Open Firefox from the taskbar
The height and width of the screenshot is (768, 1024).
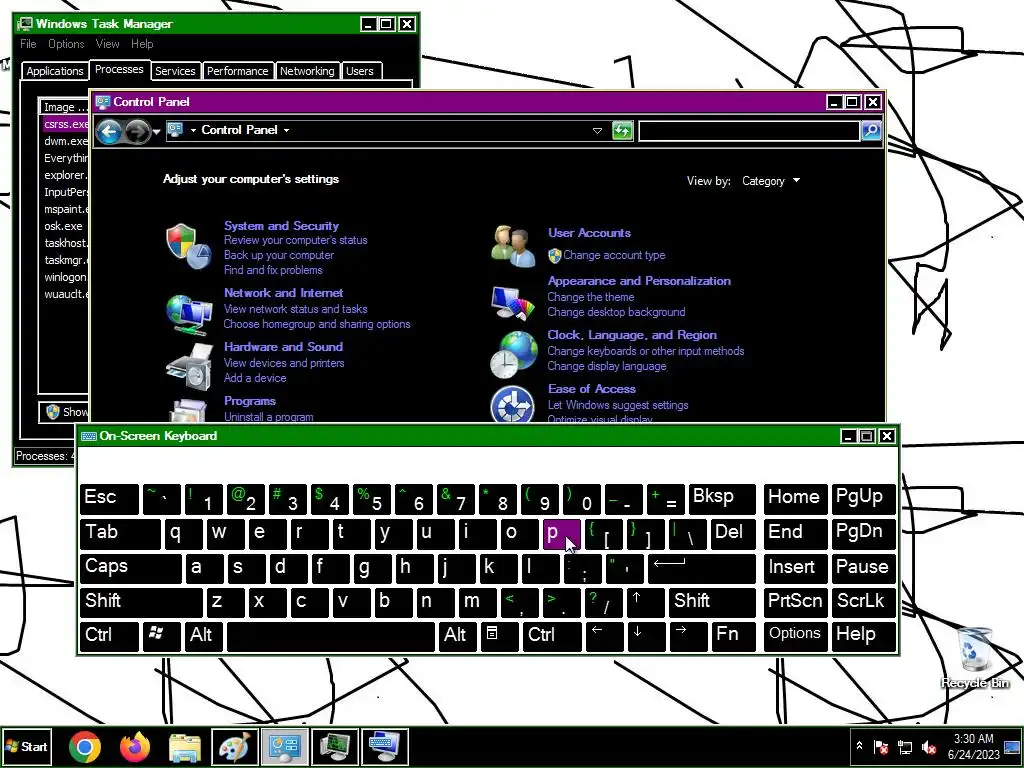click(x=135, y=746)
